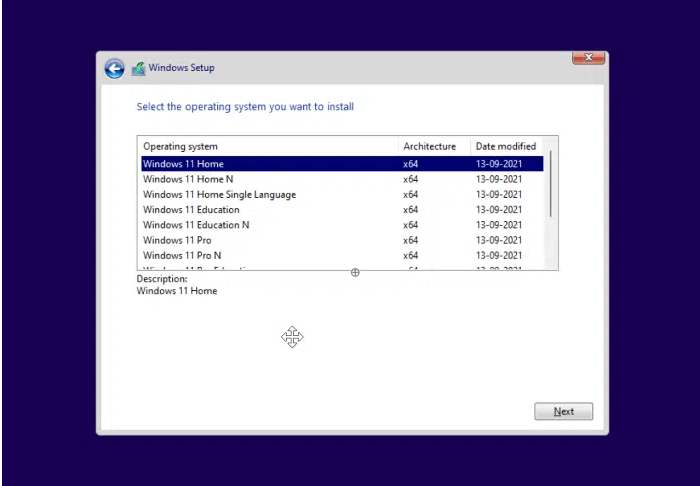Click the Operating system column header
Viewport: 700px width, 486px height.
coord(268,146)
